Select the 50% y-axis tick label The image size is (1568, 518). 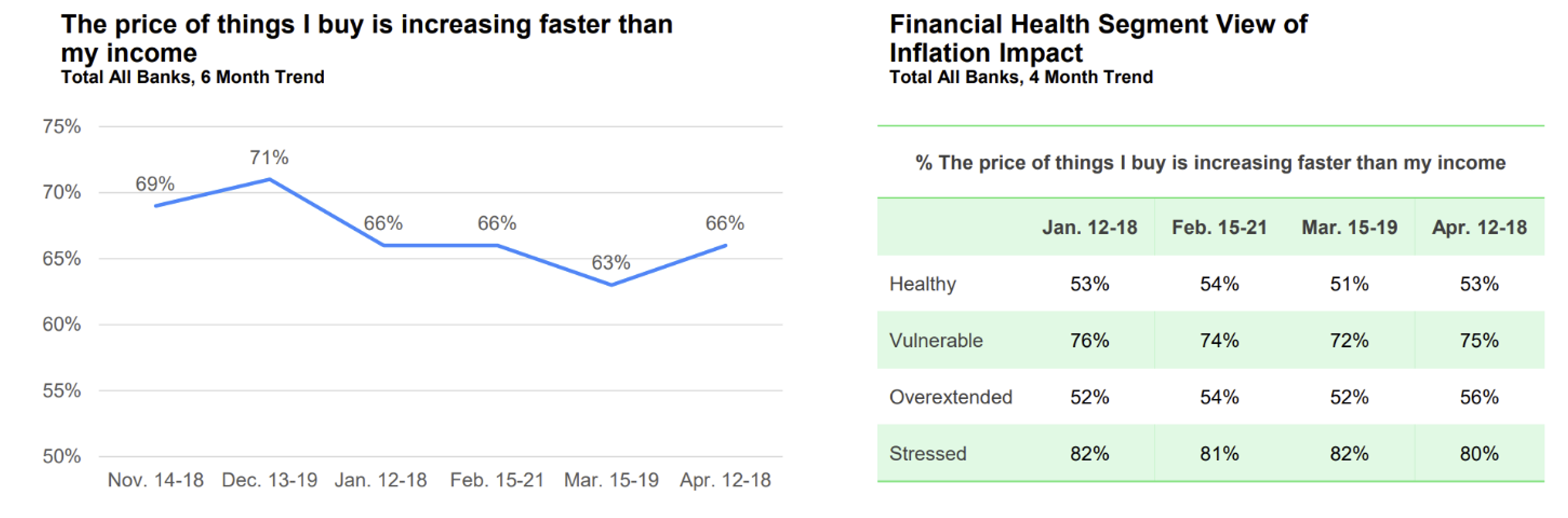62,456
